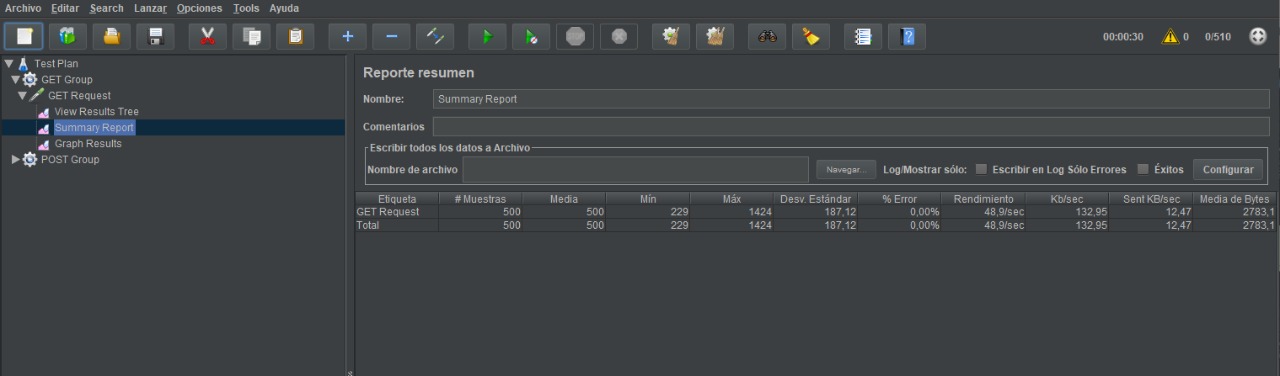Sort table by the # Muestras column header
The image size is (1280, 376).
480,199
